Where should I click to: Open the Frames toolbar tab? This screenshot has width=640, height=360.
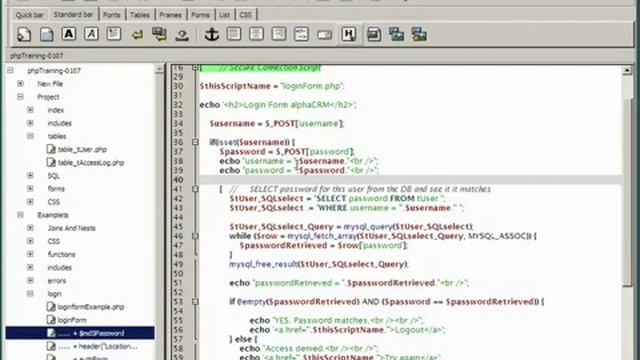click(170, 15)
